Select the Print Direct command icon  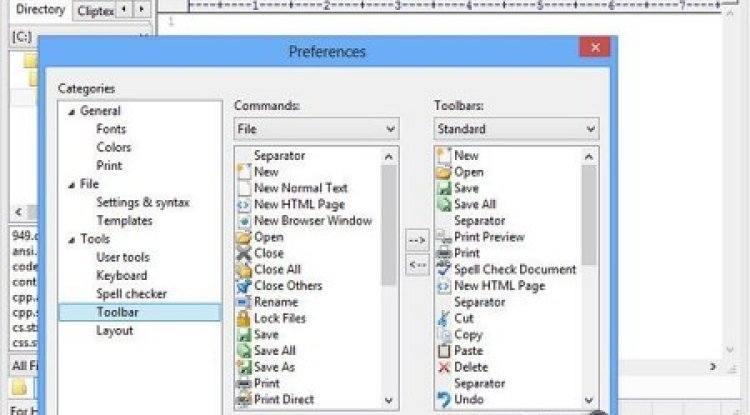243,400
